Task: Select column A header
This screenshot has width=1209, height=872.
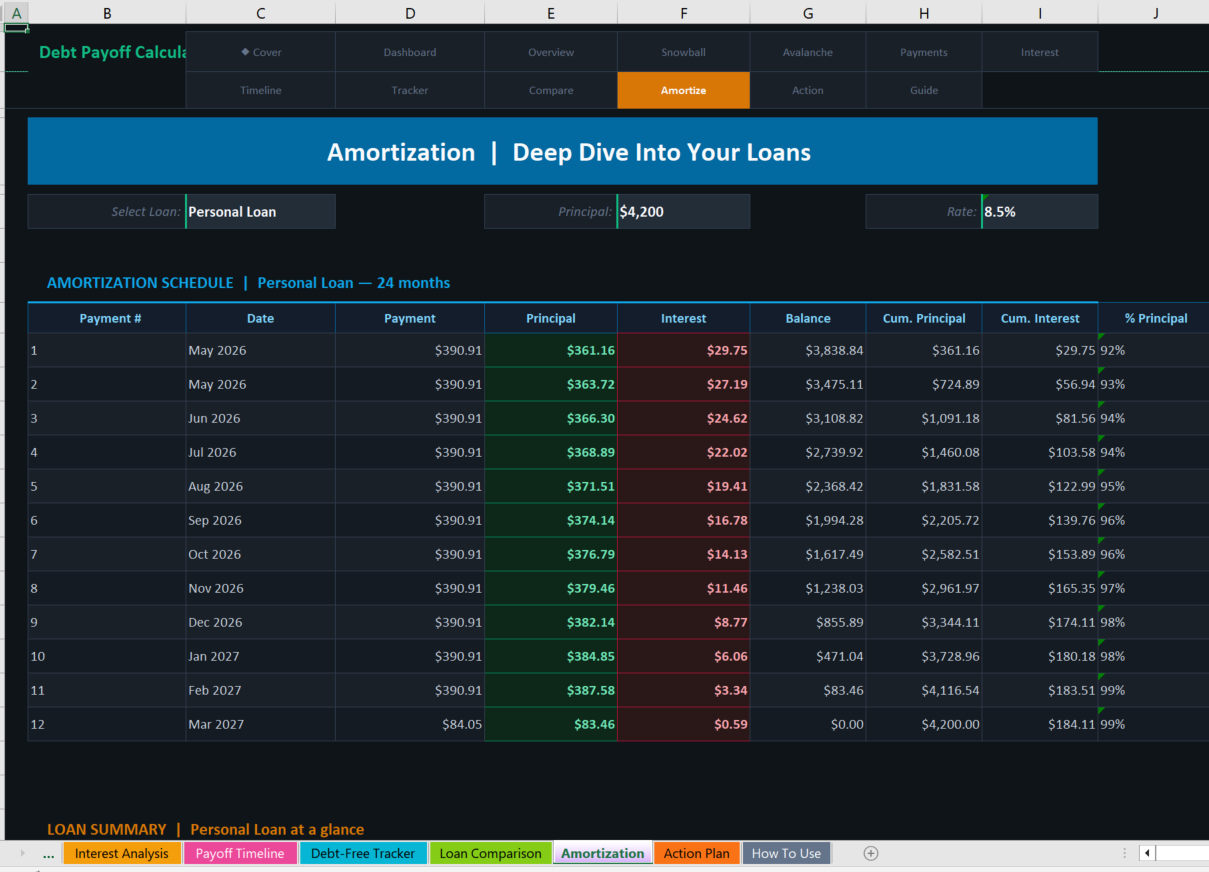Action: [x=16, y=13]
